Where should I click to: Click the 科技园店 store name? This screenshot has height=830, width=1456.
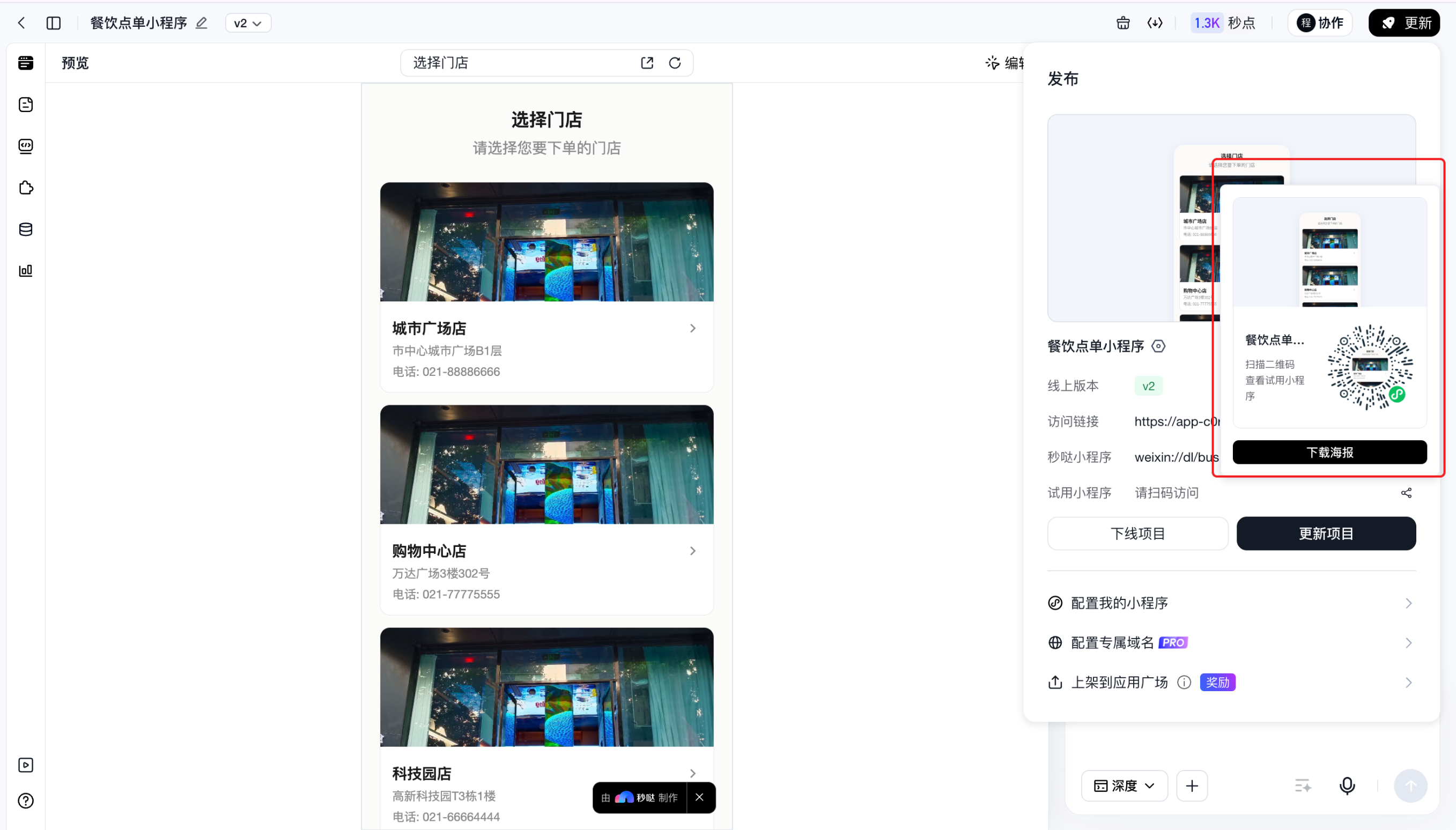(422, 774)
